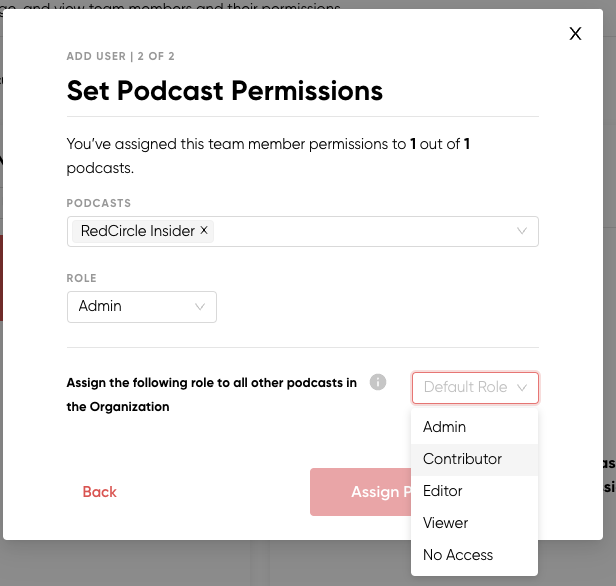616x586 pixels.
Task: Click the RedCircle Insider tag label
Action: pyautogui.click(x=138, y=231)
